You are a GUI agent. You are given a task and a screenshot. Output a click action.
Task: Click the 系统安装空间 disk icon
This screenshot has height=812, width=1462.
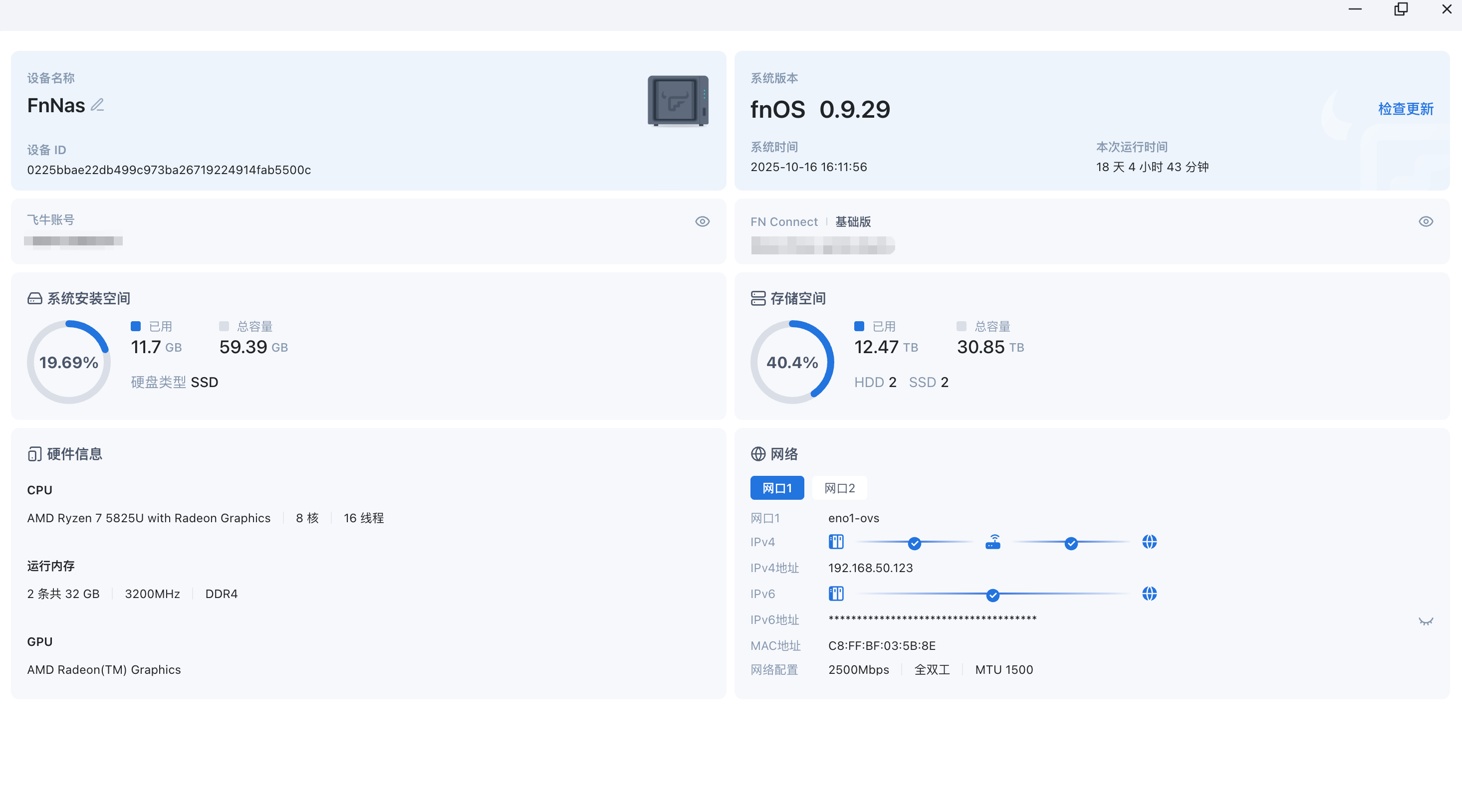(x=34, y=298)
